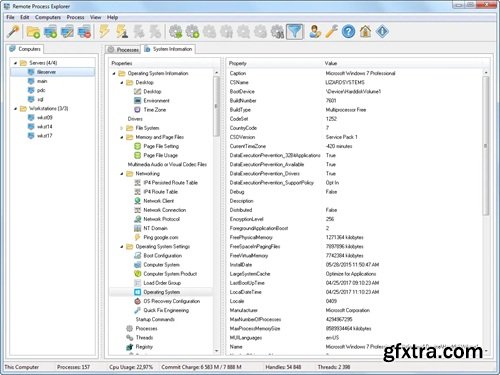
Task: Select the System Information tab
Action: pyautogui.click(x=168, y=49)
